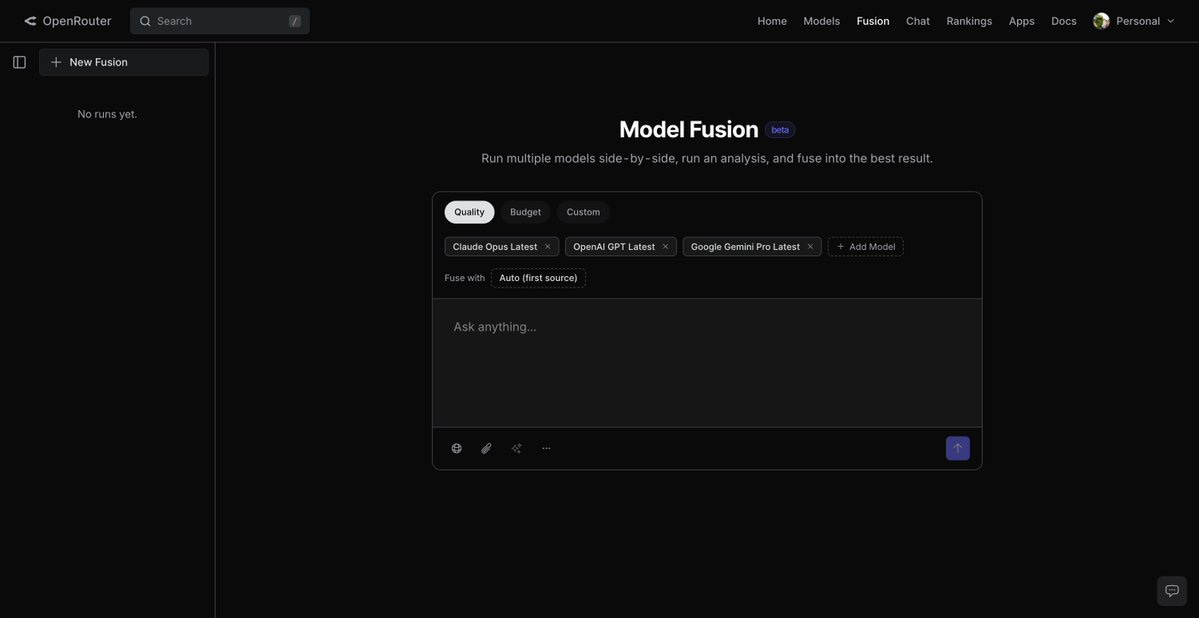This screenshot has height=618, width=1199.
Task: Select the Custom preset
Action: coord(583,212)
